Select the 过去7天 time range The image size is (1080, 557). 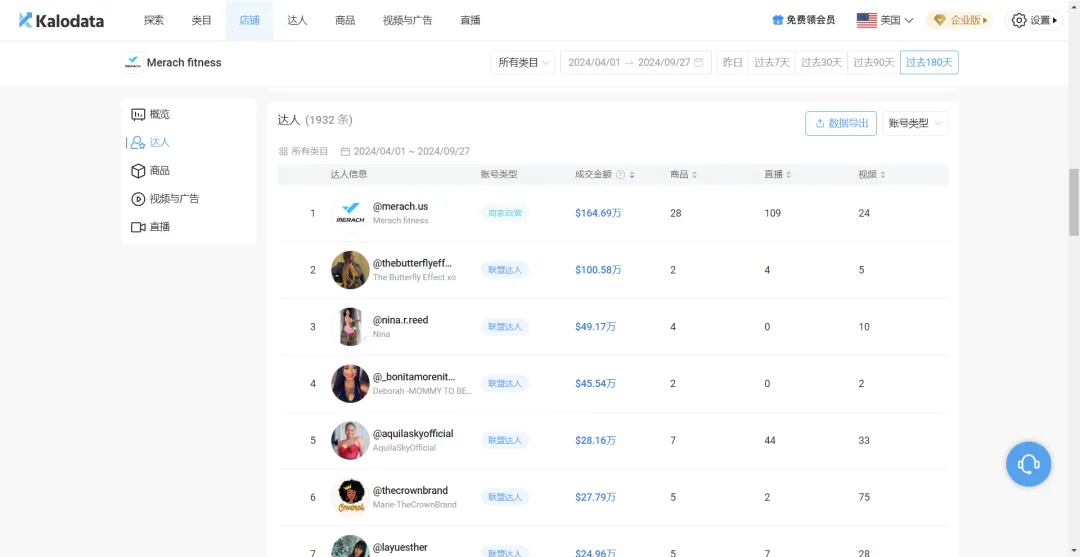tap(772, 63)
